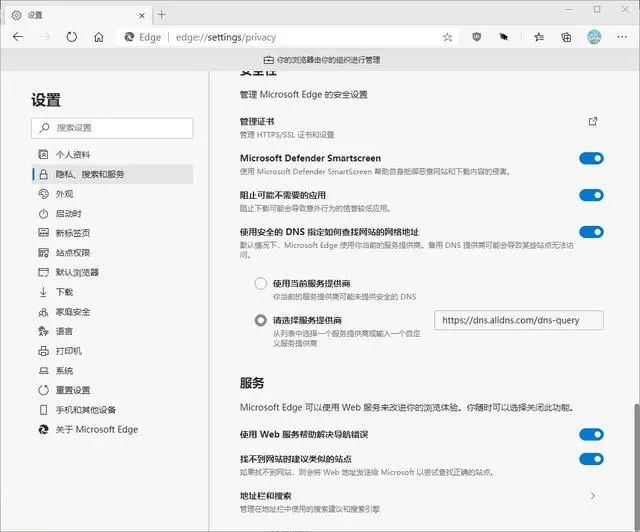Close the 设置 tab

[142, 16]
